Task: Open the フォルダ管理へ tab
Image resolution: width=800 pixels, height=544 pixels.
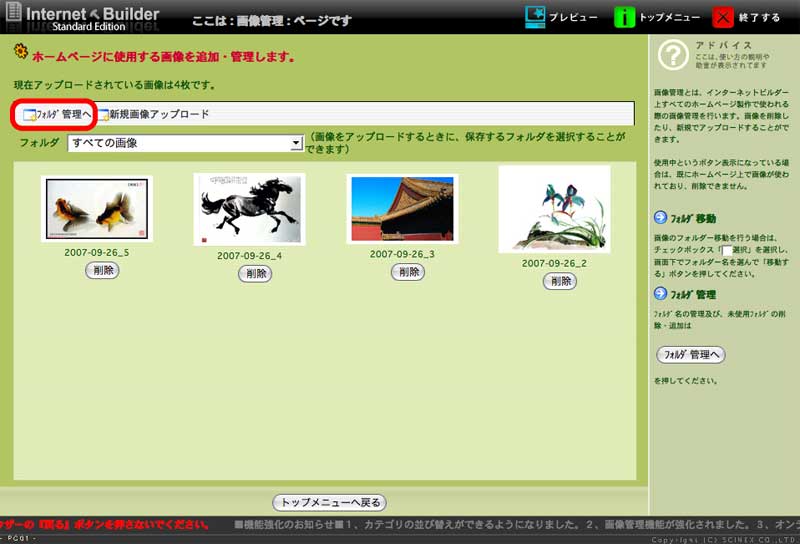Action: click(56, 114)
